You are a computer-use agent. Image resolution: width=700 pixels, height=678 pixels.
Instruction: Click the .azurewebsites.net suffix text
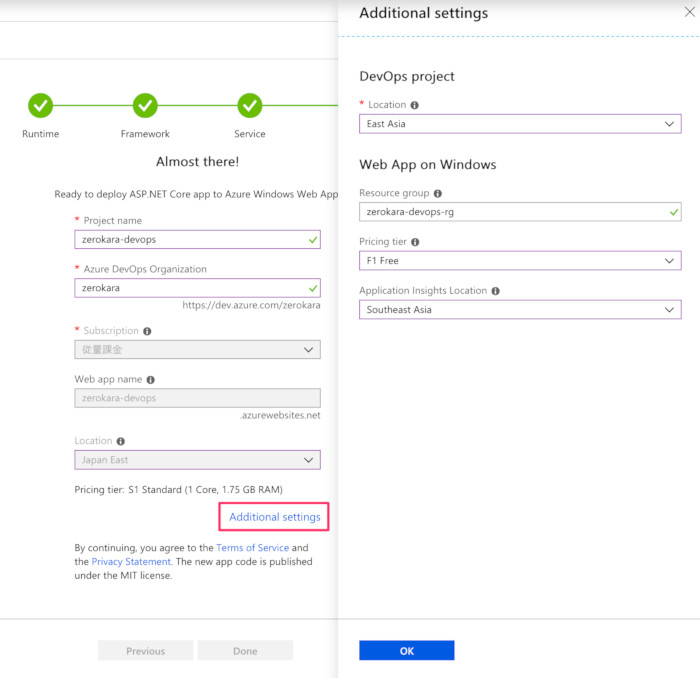280,415
